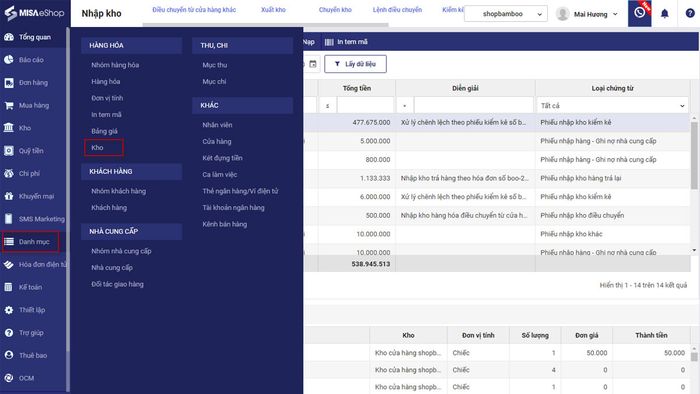Open Chi phí icon in sidebar
The height and width of the screenshot is (394, 700).
pyautogui.click(x=8, y=174)
